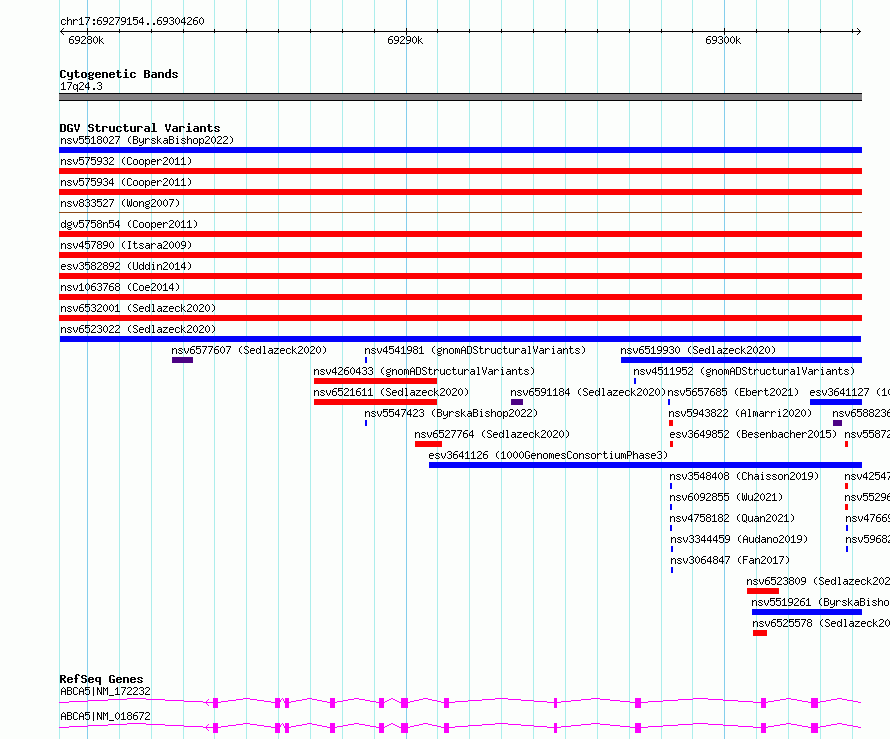Select the nsv5943822 Almarri2020 red marker
Viewport: 890px width, 739px height.
tap(671, 423)
